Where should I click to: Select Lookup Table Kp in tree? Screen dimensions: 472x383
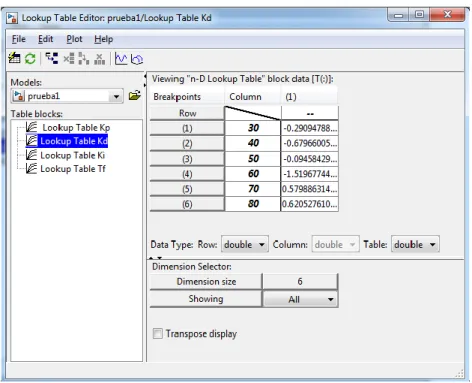point(76,127)
